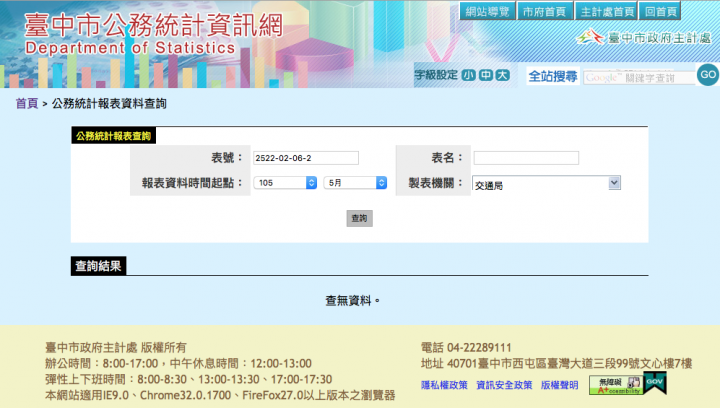Screen dimensions: 720x408
Task: Select the phone number 04-22289111 text
Action: tap(479, 347)
